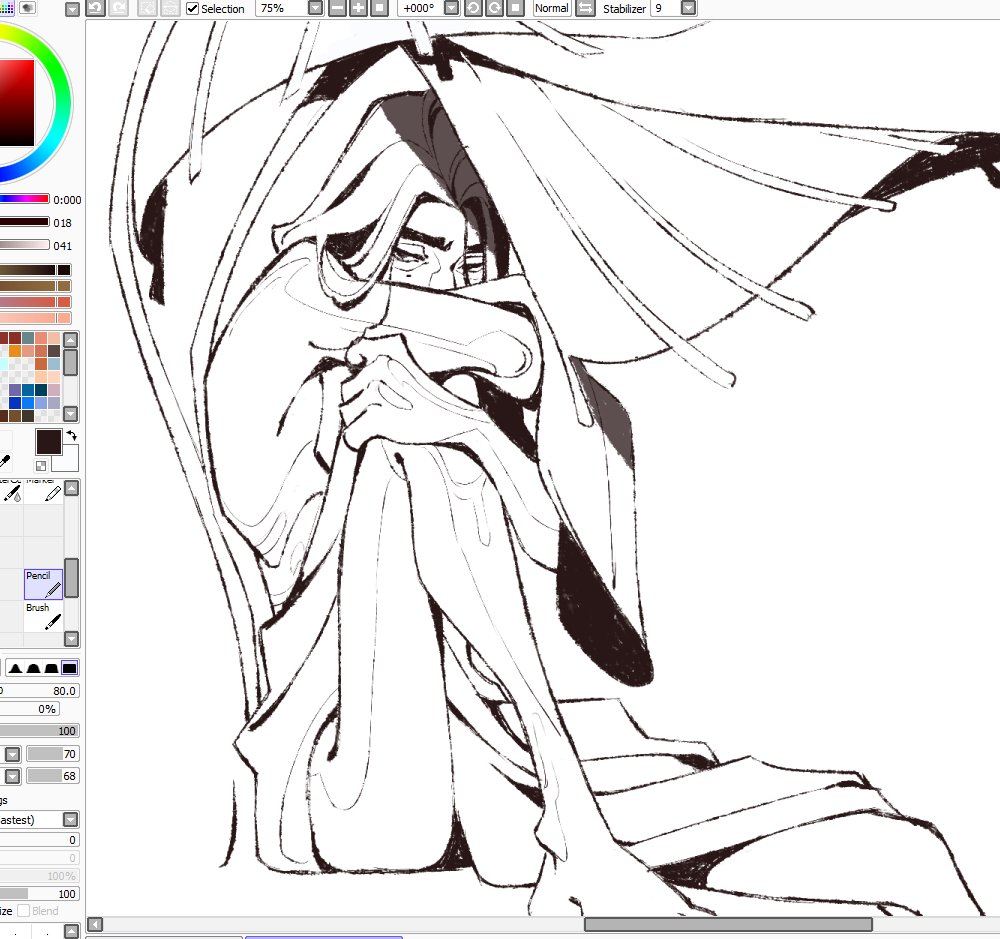Click the Undo arrow icon
This screenshot has width=1000, height=939.
[95, 8]
